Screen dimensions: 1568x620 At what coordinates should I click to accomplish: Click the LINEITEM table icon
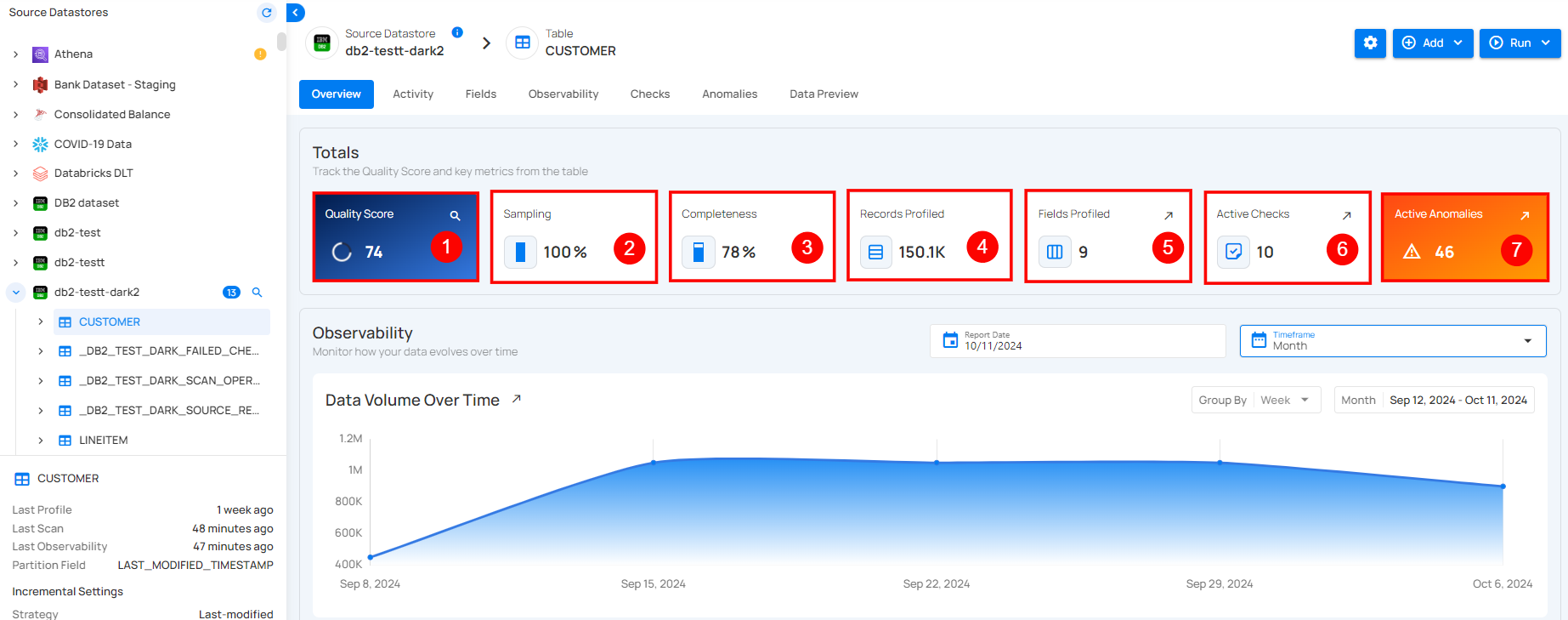pyautogui.click(x=65, y=441)
